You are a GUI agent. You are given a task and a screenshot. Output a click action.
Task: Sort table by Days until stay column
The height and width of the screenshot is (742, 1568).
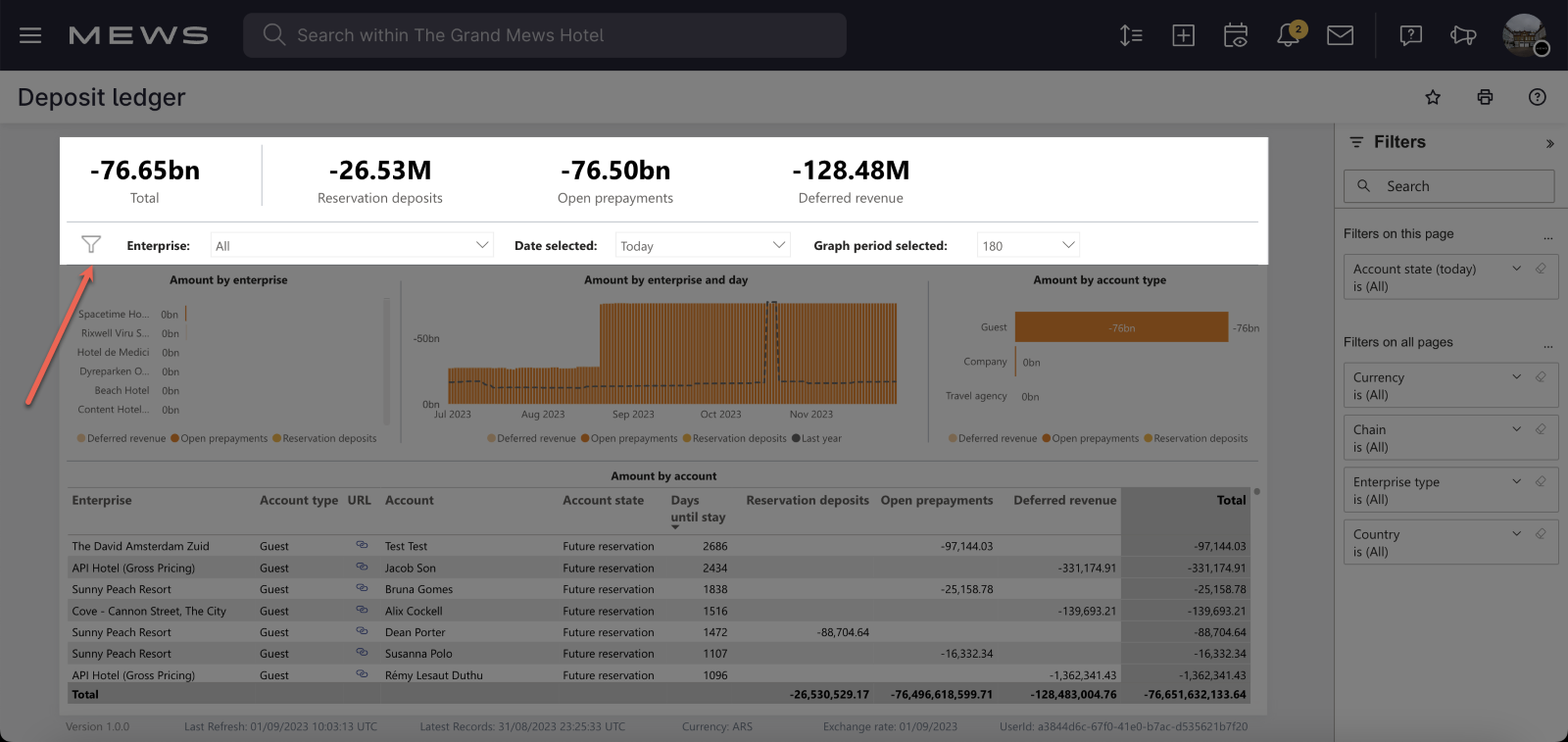[x=697, y=509]
